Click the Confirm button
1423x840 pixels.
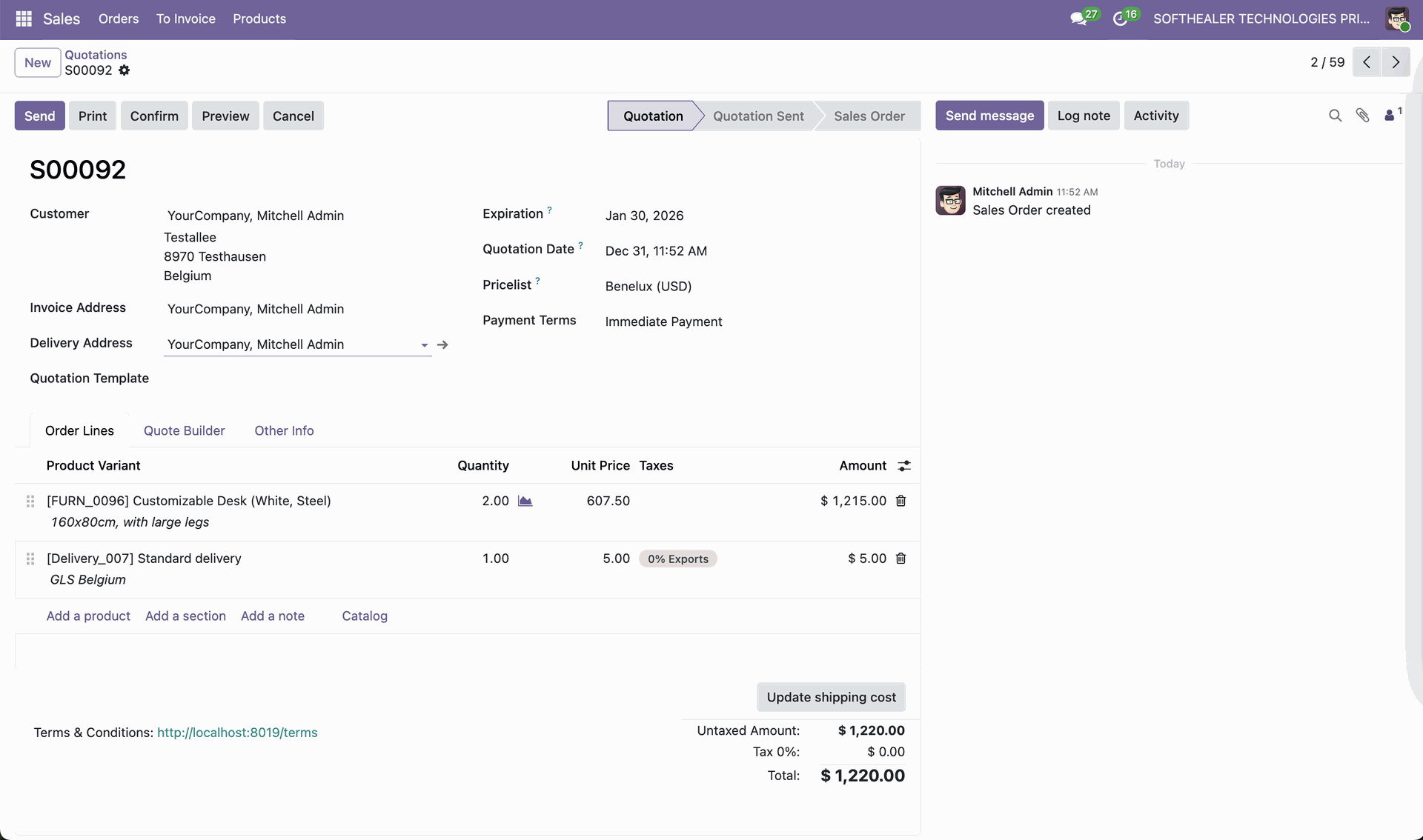click(x=154, y=116)
